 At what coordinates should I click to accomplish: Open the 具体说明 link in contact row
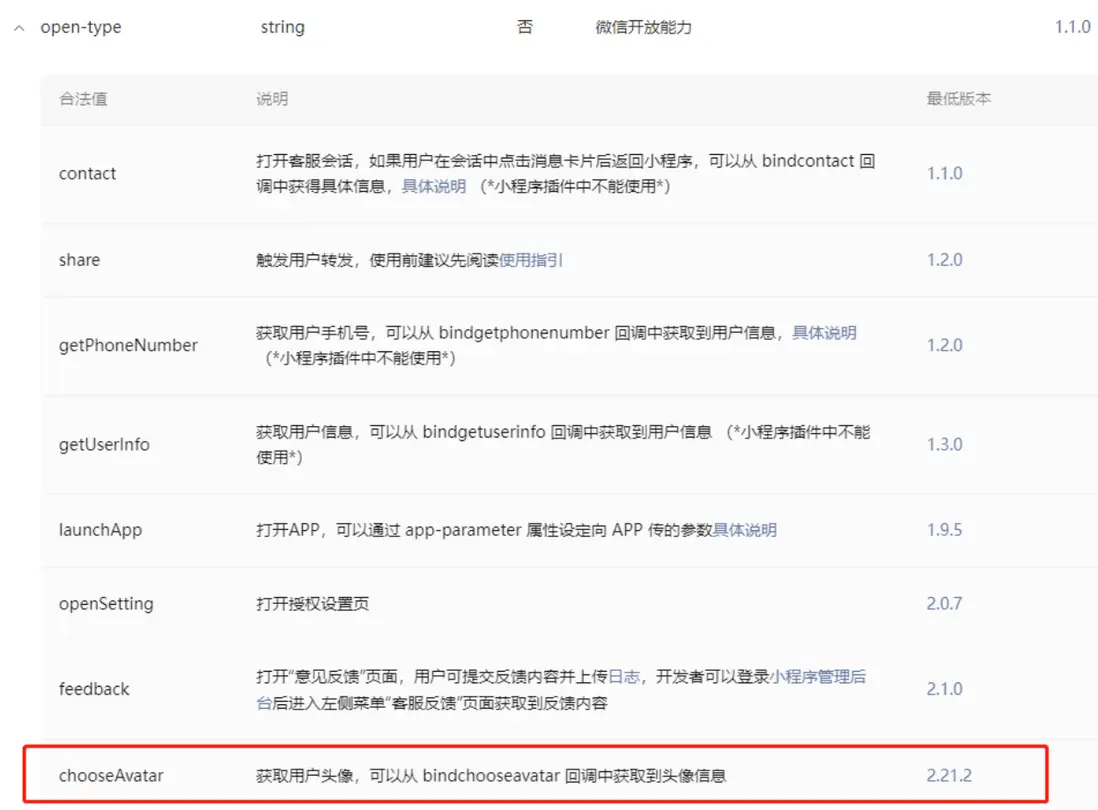pyautogui.click(x=433, y=186)
